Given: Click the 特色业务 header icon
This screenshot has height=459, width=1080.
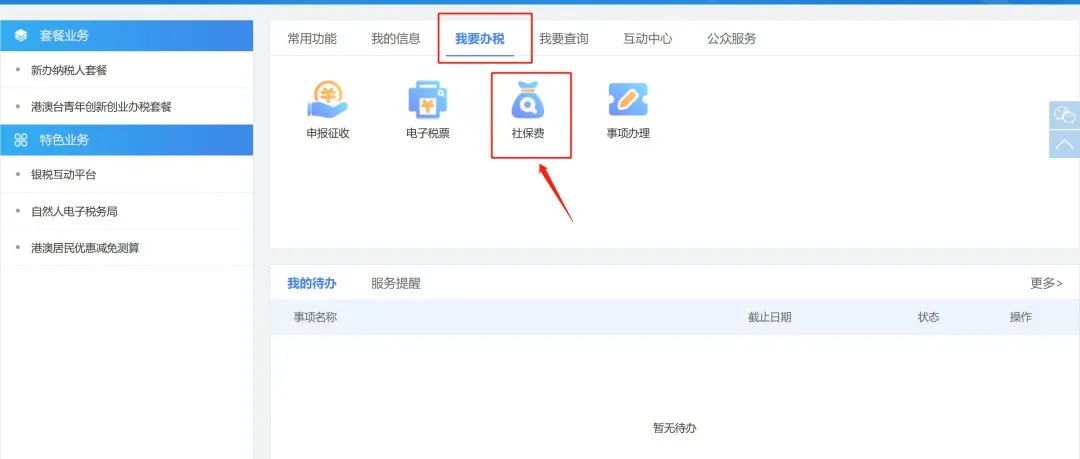Looking at the screenshot, I should [21, 140].
